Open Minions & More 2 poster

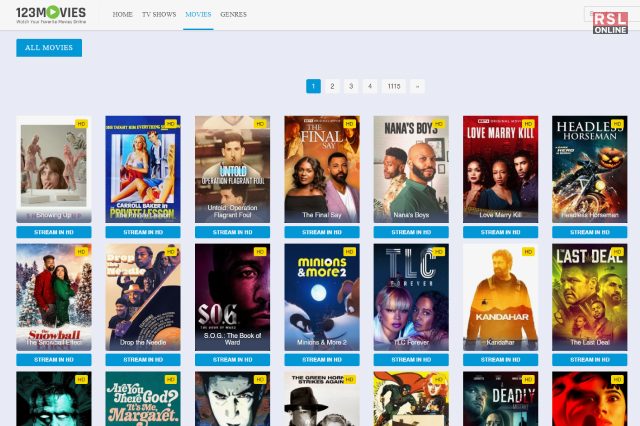point(322,297)
